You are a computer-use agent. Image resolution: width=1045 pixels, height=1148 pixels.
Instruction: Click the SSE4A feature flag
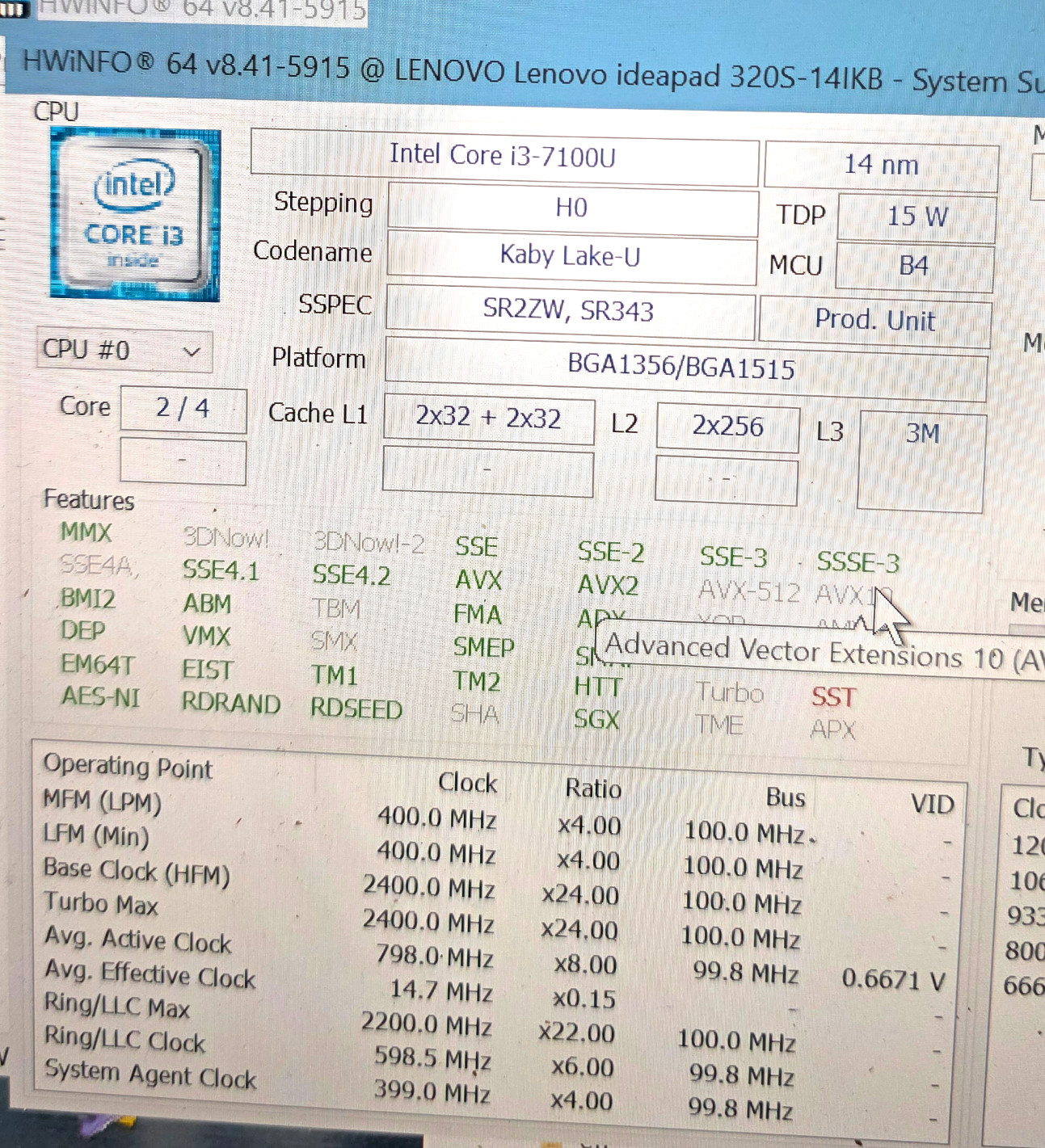coord(97,566)
